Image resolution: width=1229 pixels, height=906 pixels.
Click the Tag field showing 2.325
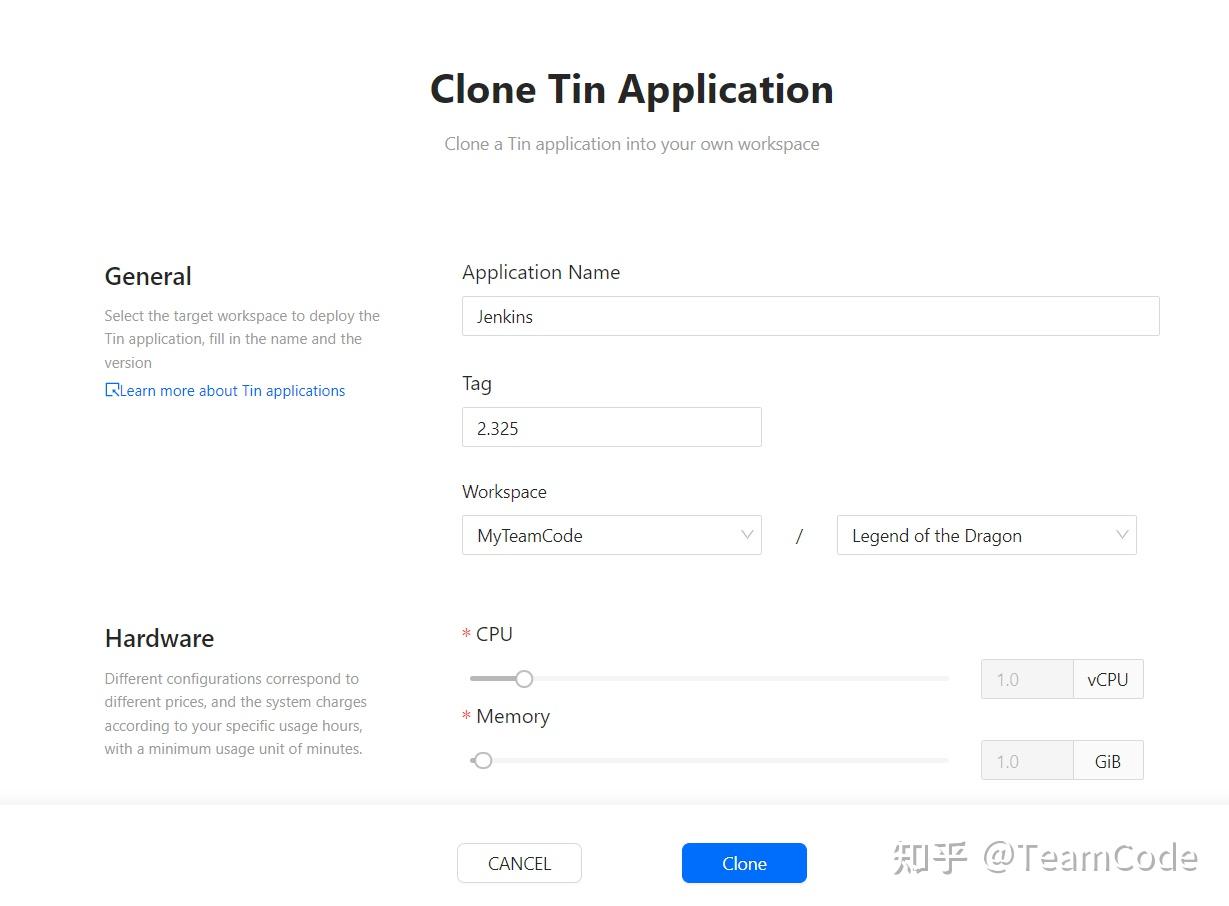coord(611,427)
